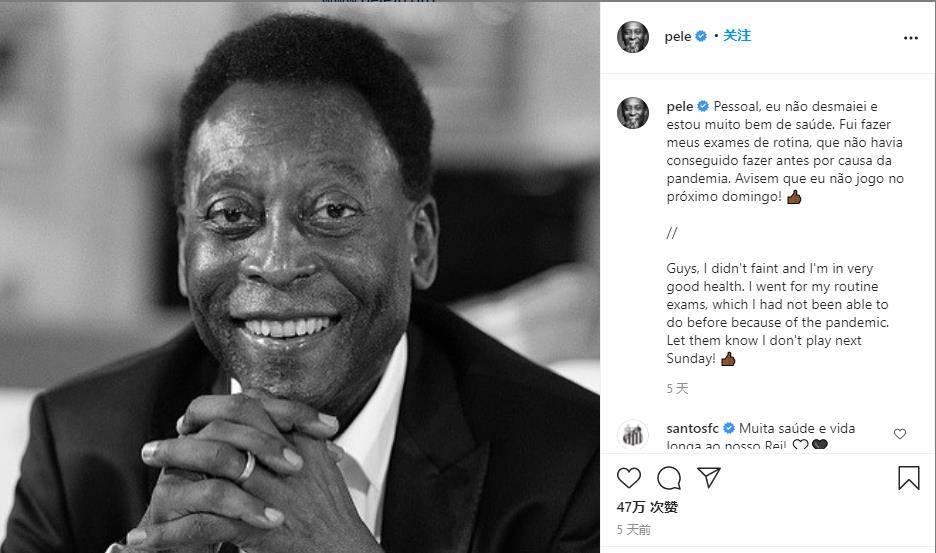Image resolution: width=936 pixels, height=553 pixels.
Task: Click verified badge next to santosfc
Action: click(x=729, y=429)
